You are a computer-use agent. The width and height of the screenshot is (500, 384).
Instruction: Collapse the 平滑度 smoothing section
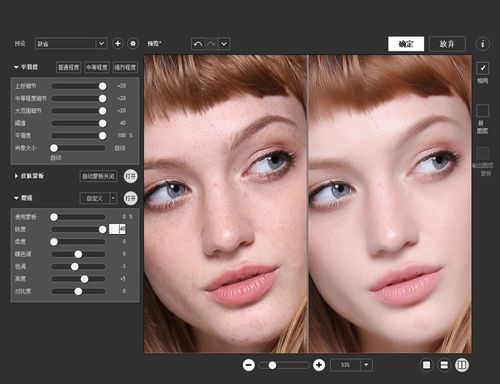[x=16, y=67]
